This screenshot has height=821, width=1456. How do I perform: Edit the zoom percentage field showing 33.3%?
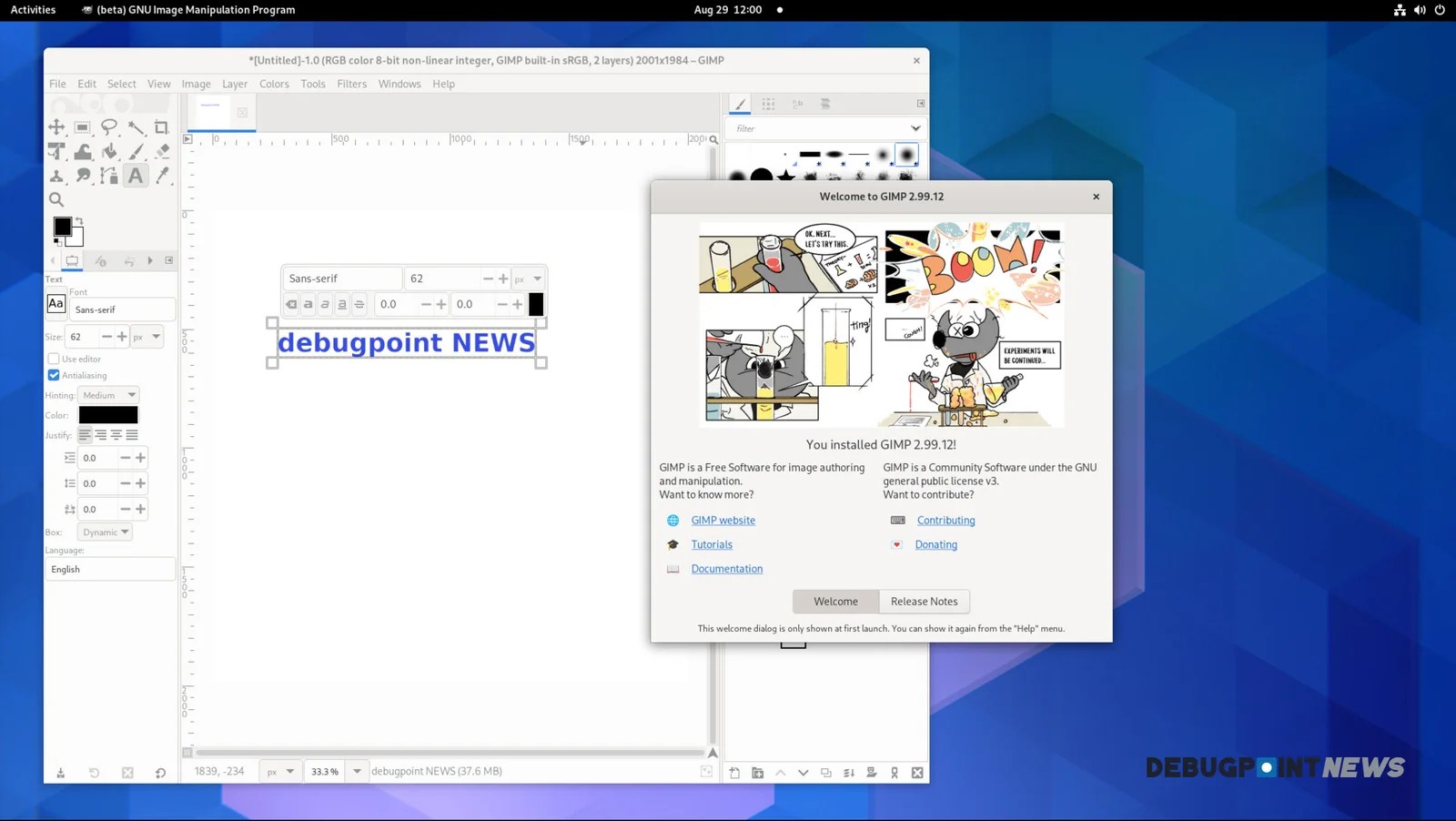[x=323, y=771]
